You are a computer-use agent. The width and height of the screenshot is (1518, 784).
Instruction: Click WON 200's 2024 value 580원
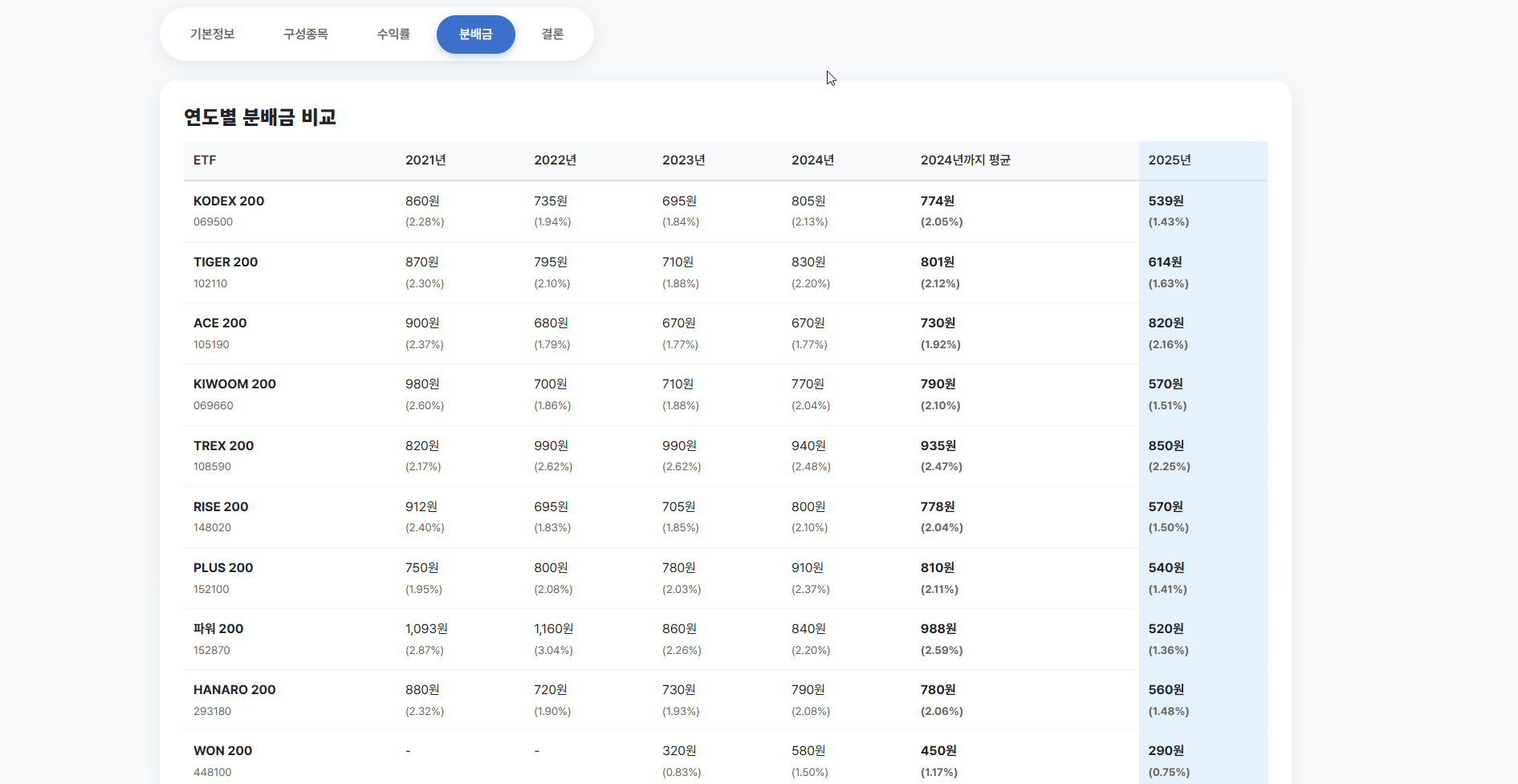[808, 751]
